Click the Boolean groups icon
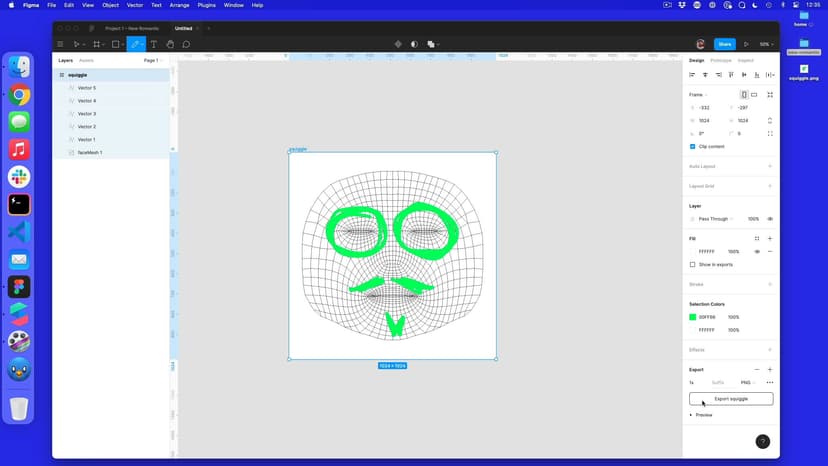Viewport: 828px width, 466px height. (x=431, y=44)
